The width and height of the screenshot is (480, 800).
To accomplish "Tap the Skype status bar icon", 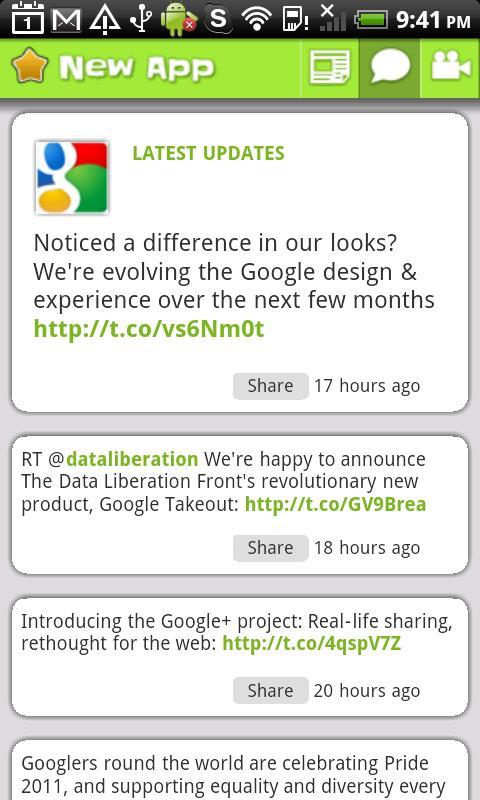I will [218, 19].
